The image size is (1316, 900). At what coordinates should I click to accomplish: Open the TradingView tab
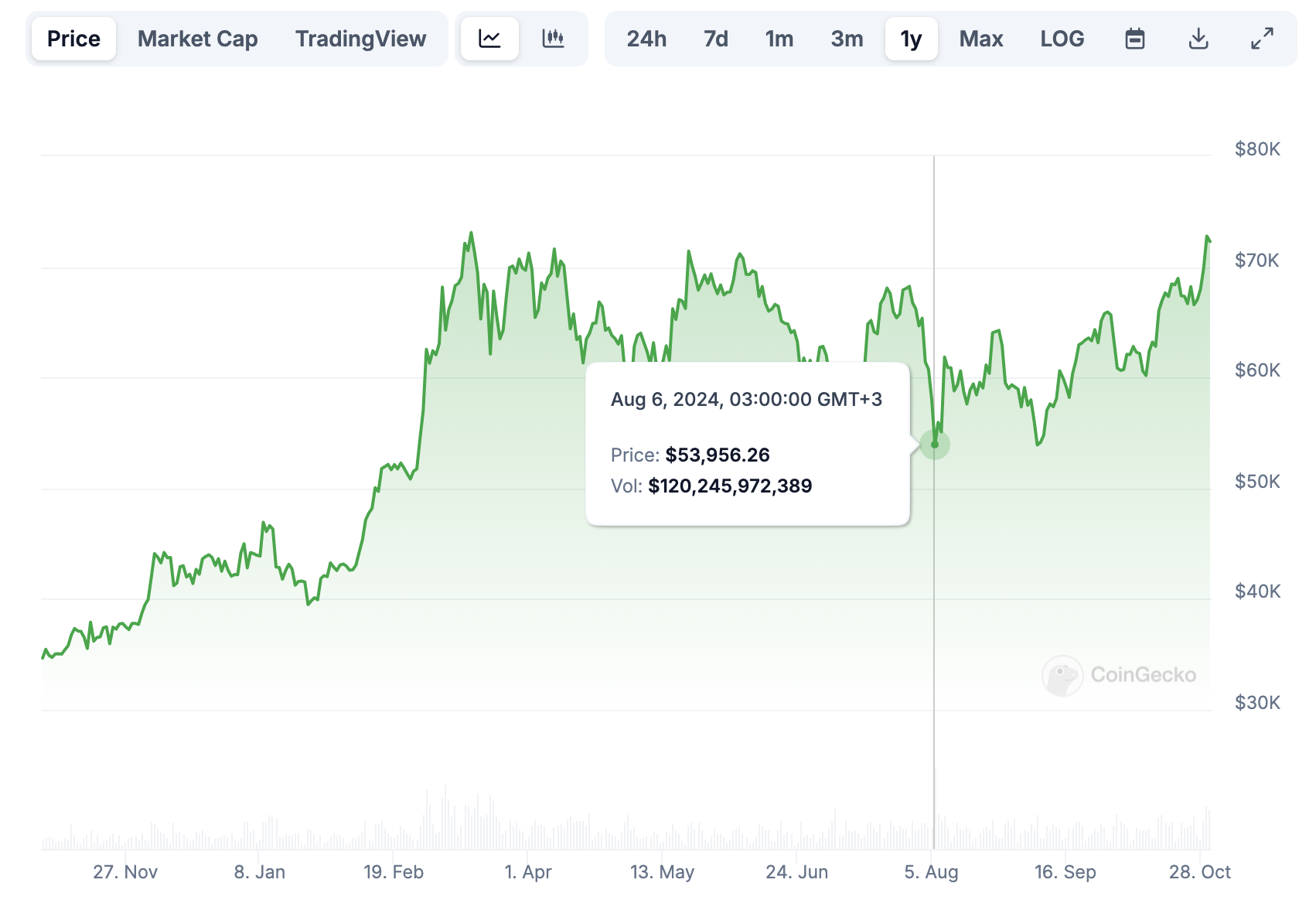click(360, 39)
